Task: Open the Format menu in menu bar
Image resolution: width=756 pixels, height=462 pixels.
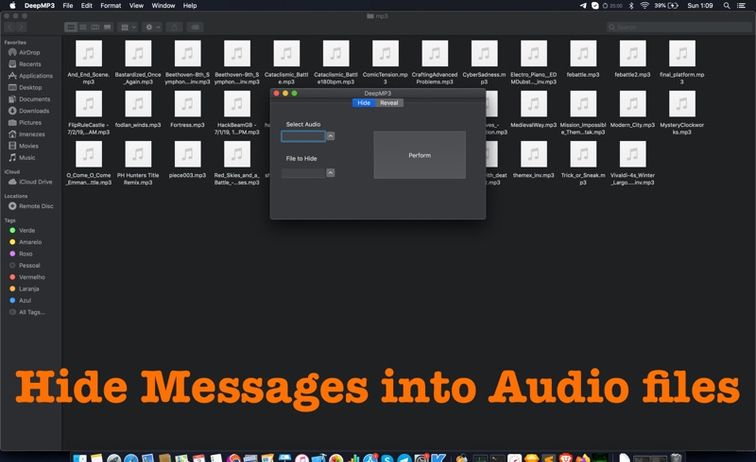Action: (x=111, y=6)
